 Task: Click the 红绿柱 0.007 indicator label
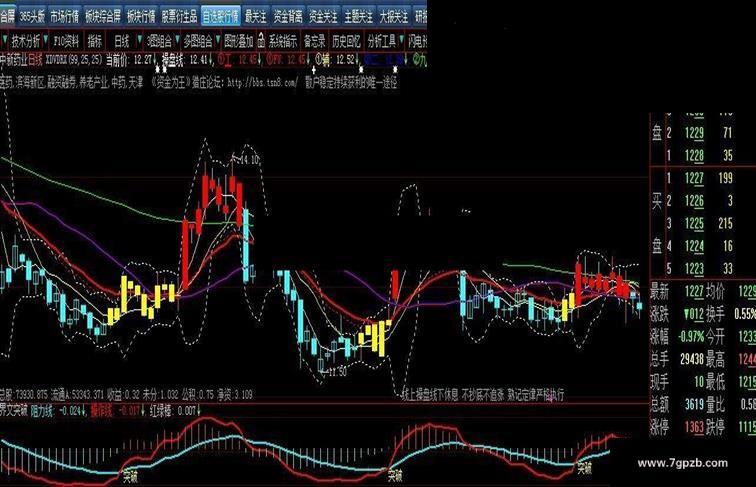(x=173, y=411)
